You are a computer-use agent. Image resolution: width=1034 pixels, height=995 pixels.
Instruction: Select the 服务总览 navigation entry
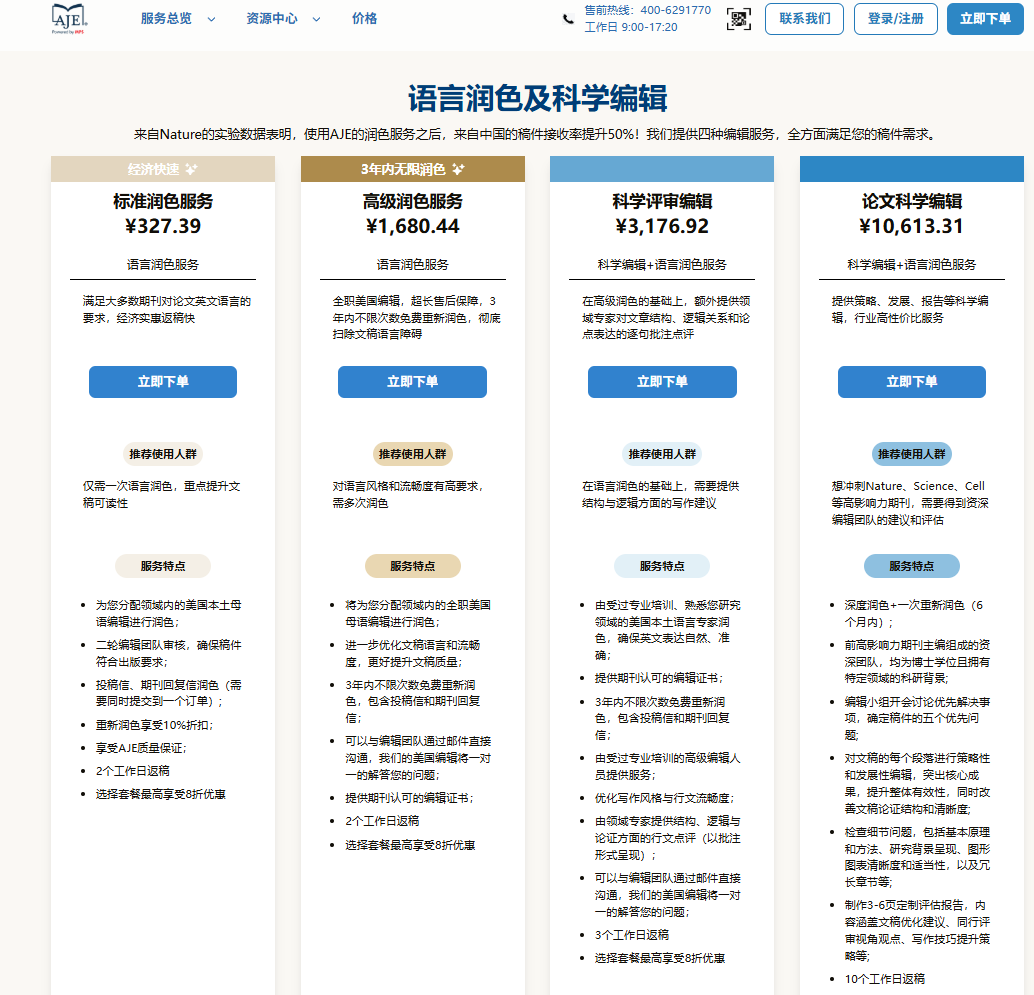point(167,18)
